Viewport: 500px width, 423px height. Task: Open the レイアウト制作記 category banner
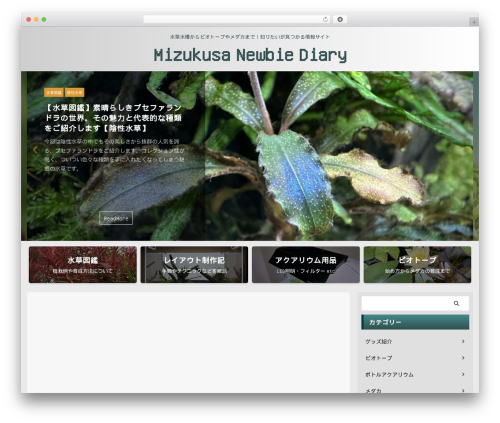coord(194,265)
